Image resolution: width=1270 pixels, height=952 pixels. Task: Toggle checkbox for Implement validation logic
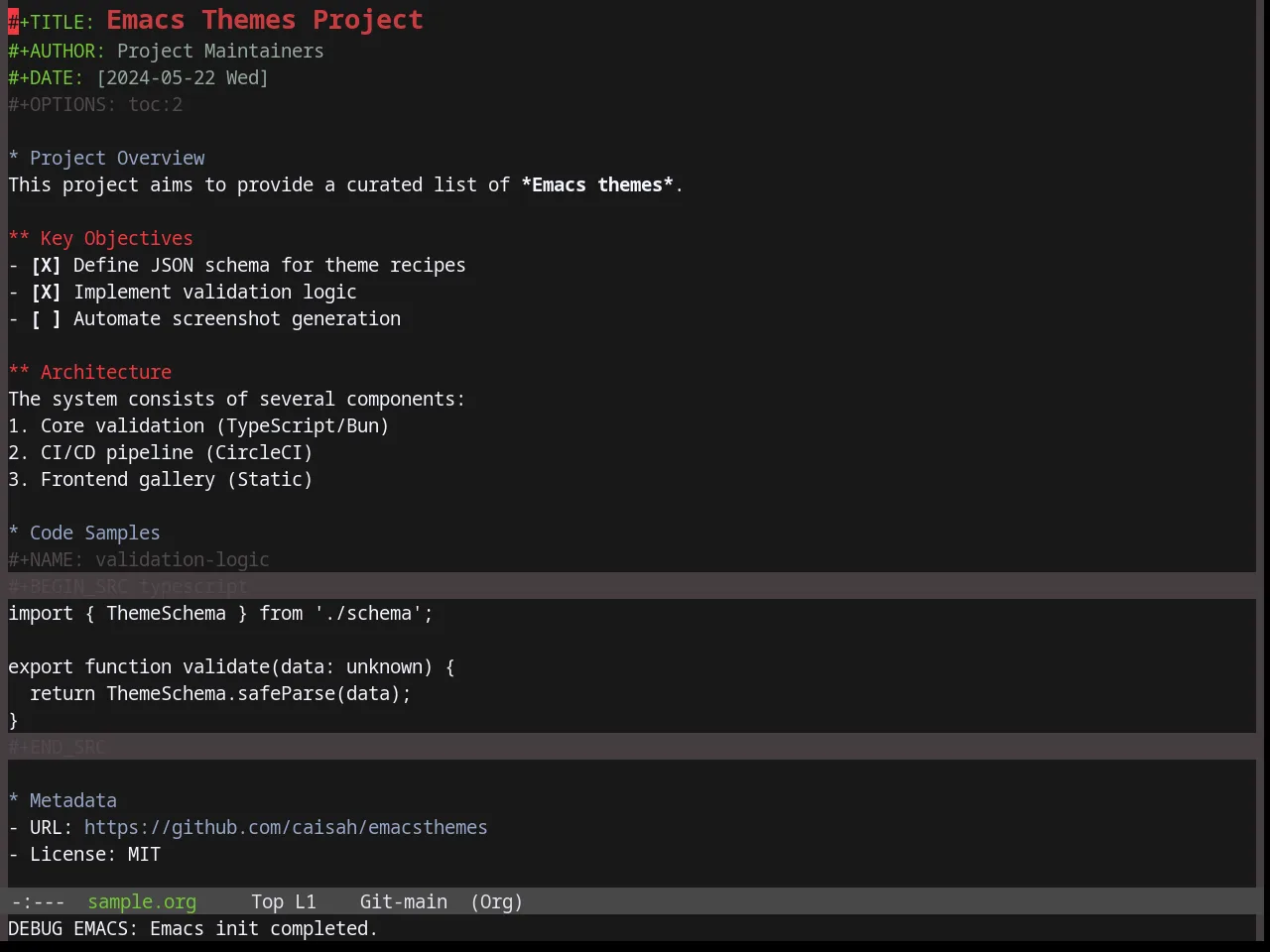coord(46,293)
